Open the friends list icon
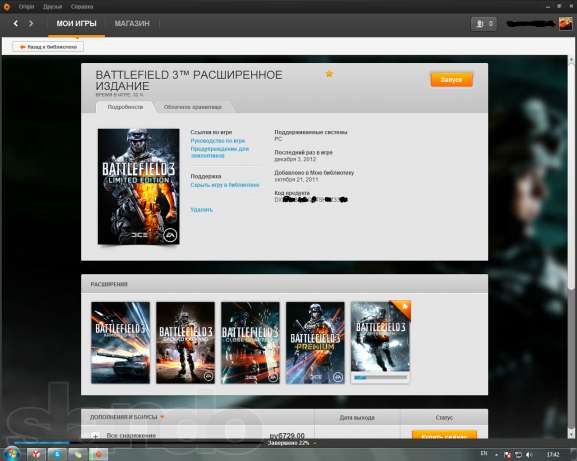The width and height of the screenshot is (577, 461). (479, 24)
